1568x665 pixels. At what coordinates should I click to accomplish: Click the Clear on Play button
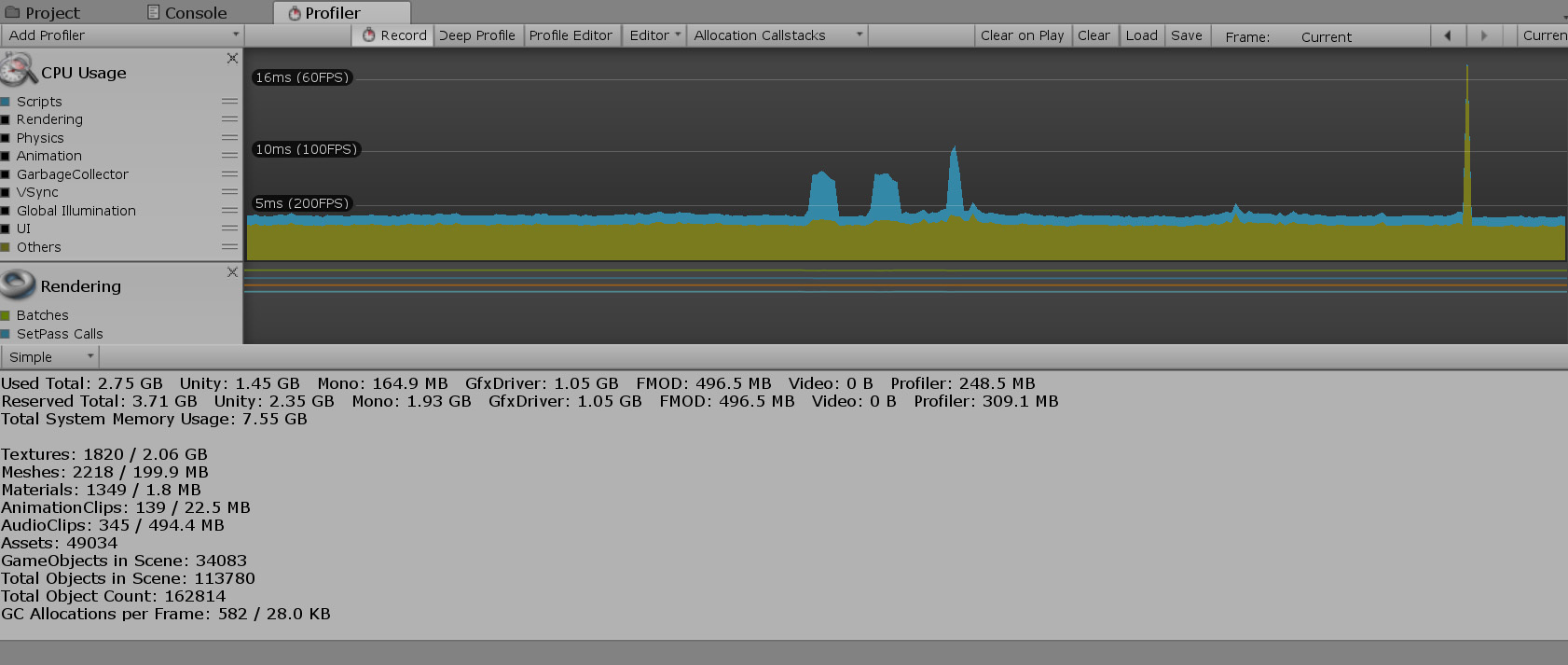click(x=1022, y=35)
